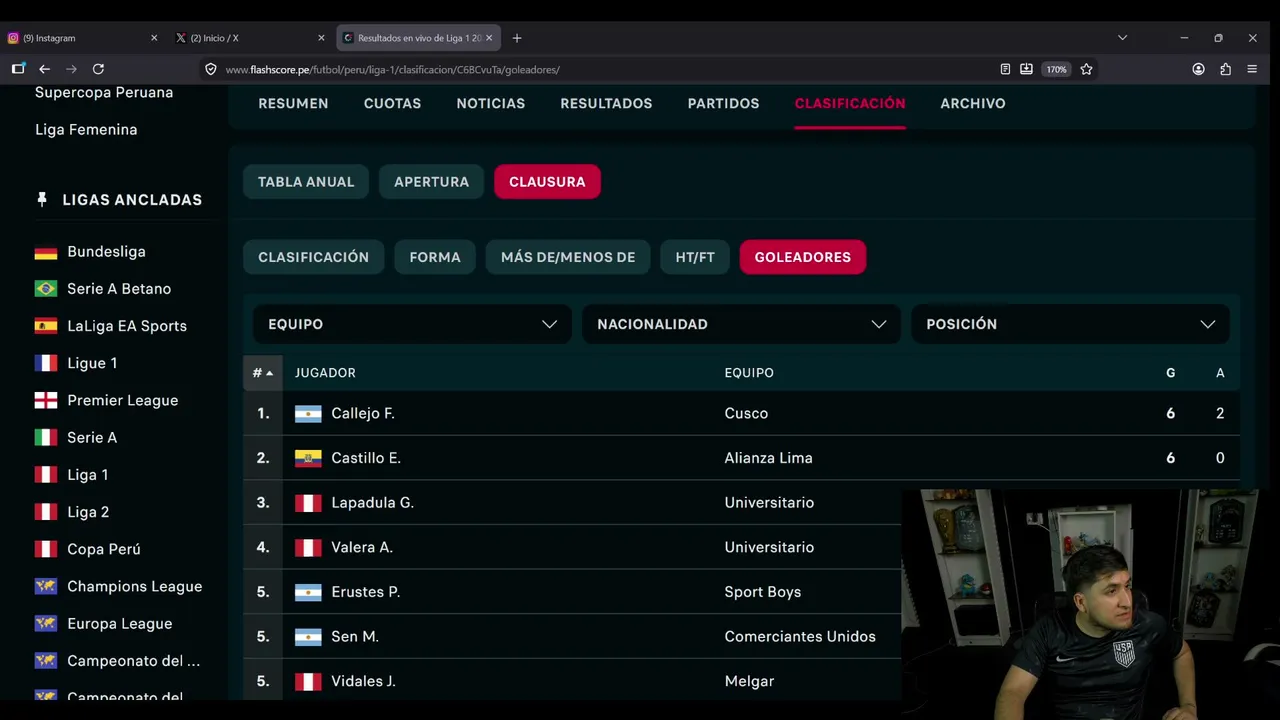Click the French flag beside Ligue 1

46,363
